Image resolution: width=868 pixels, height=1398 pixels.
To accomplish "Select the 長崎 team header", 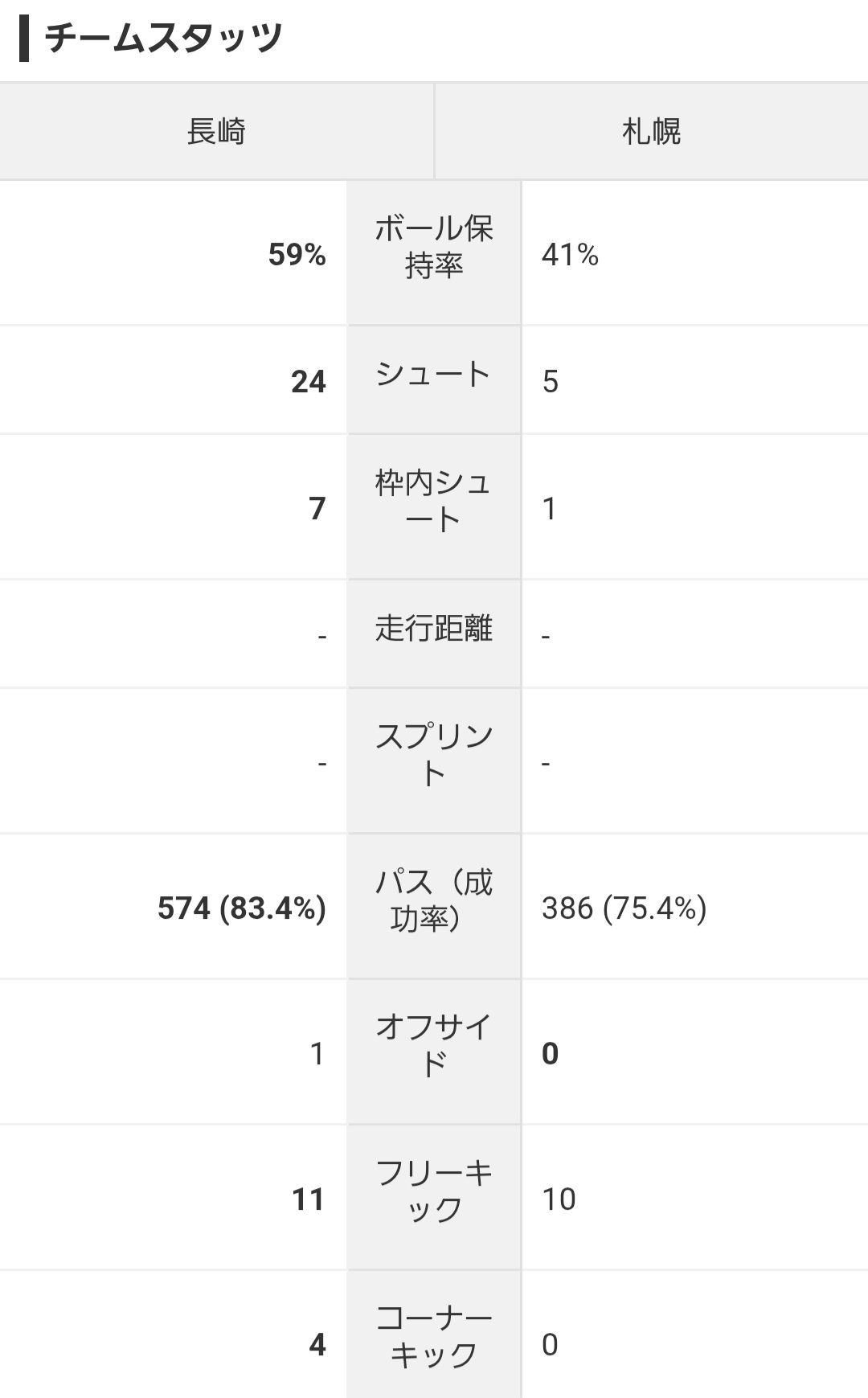I will (216, 131).
